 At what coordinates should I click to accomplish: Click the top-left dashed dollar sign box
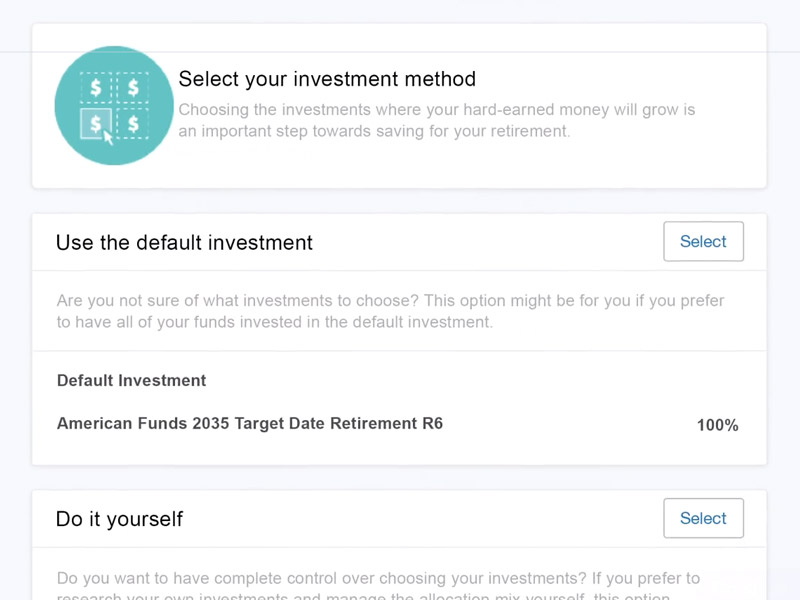click(x=95, y=88)
